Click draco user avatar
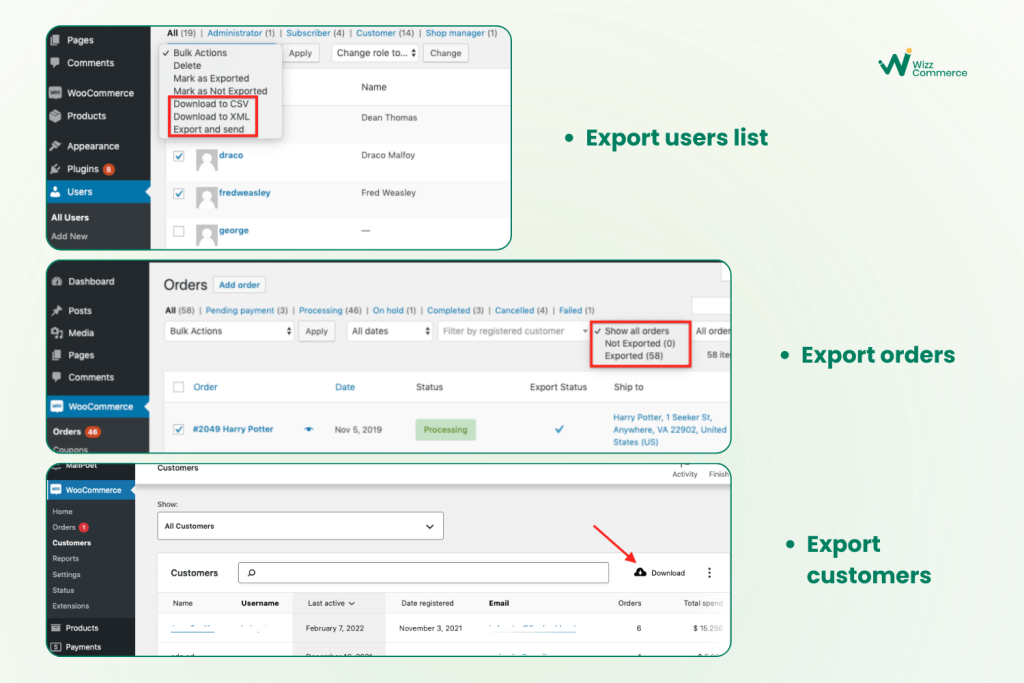Viewport: 1024px width, 683px height. (x=206, y=159)
